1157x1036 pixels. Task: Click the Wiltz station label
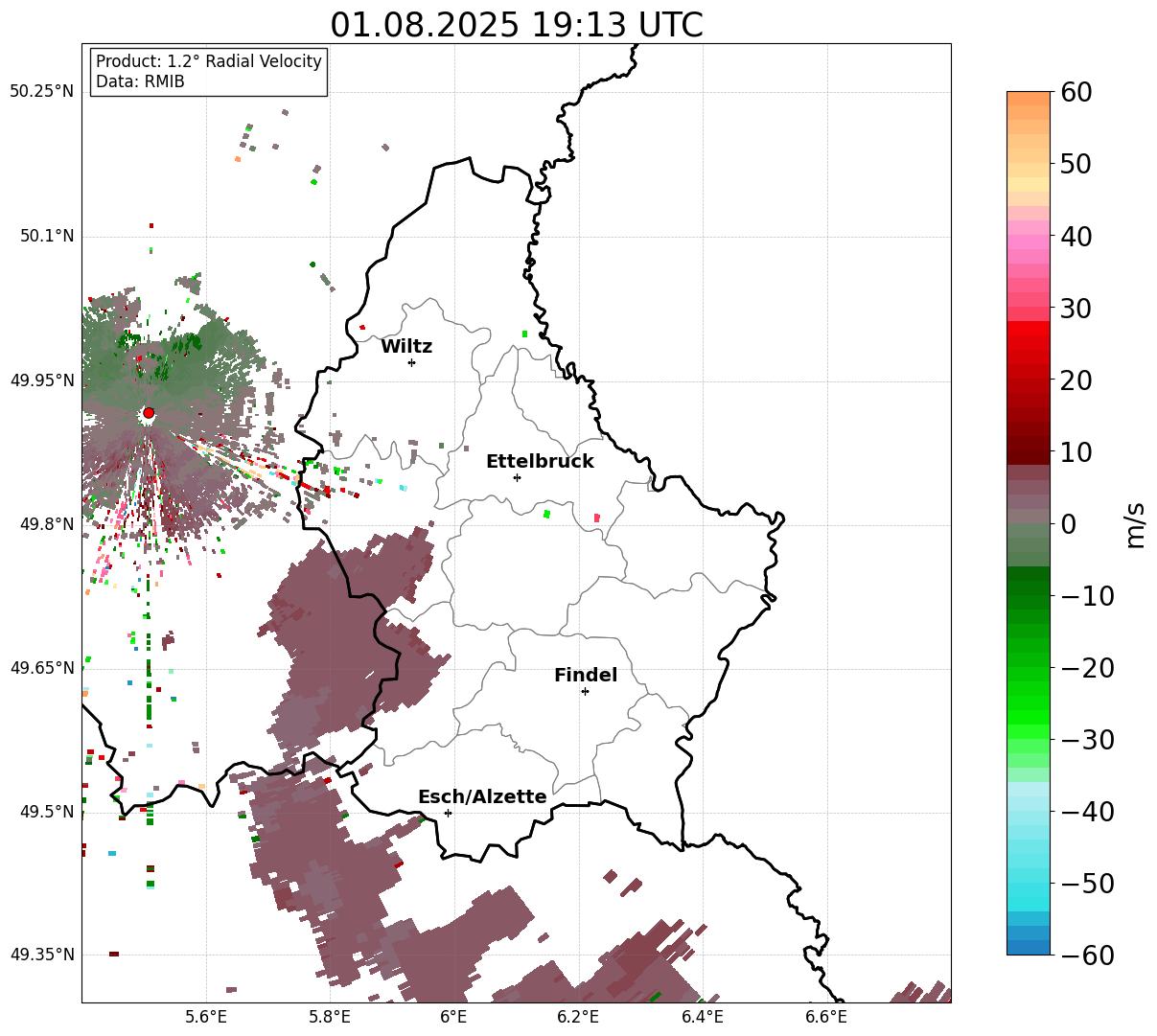pyautogui.click(x=406, y=347)
